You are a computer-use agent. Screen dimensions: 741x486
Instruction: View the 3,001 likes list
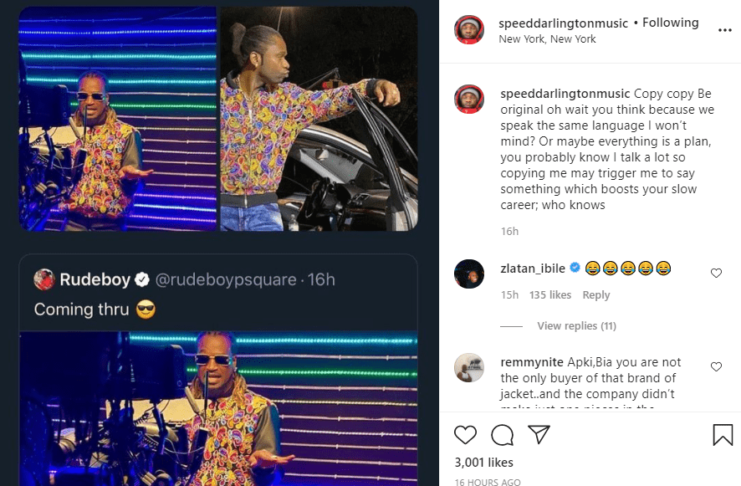484,462
